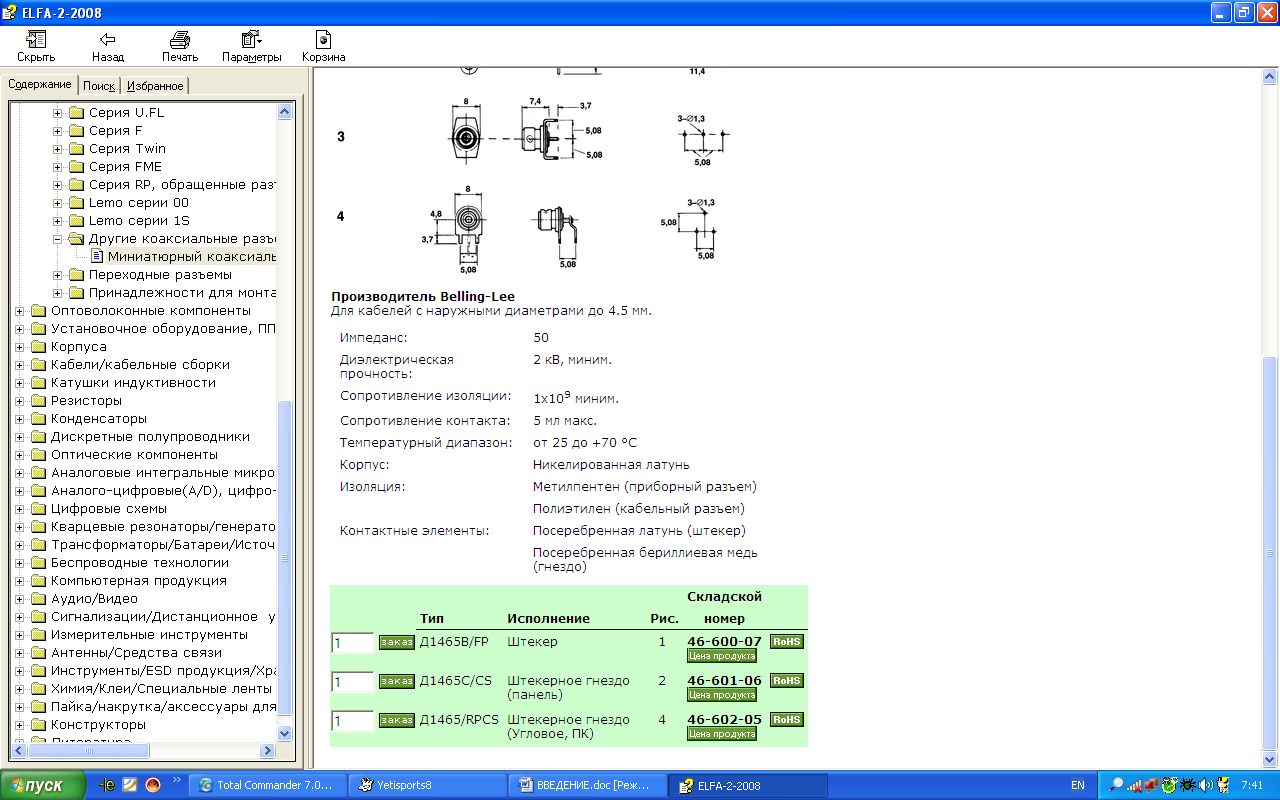Image resolution: width=1280 pixels, height=800 pixels.
Task: Switch to Yetisports8 in the taskbar
Action: click(x=428, y=785)
